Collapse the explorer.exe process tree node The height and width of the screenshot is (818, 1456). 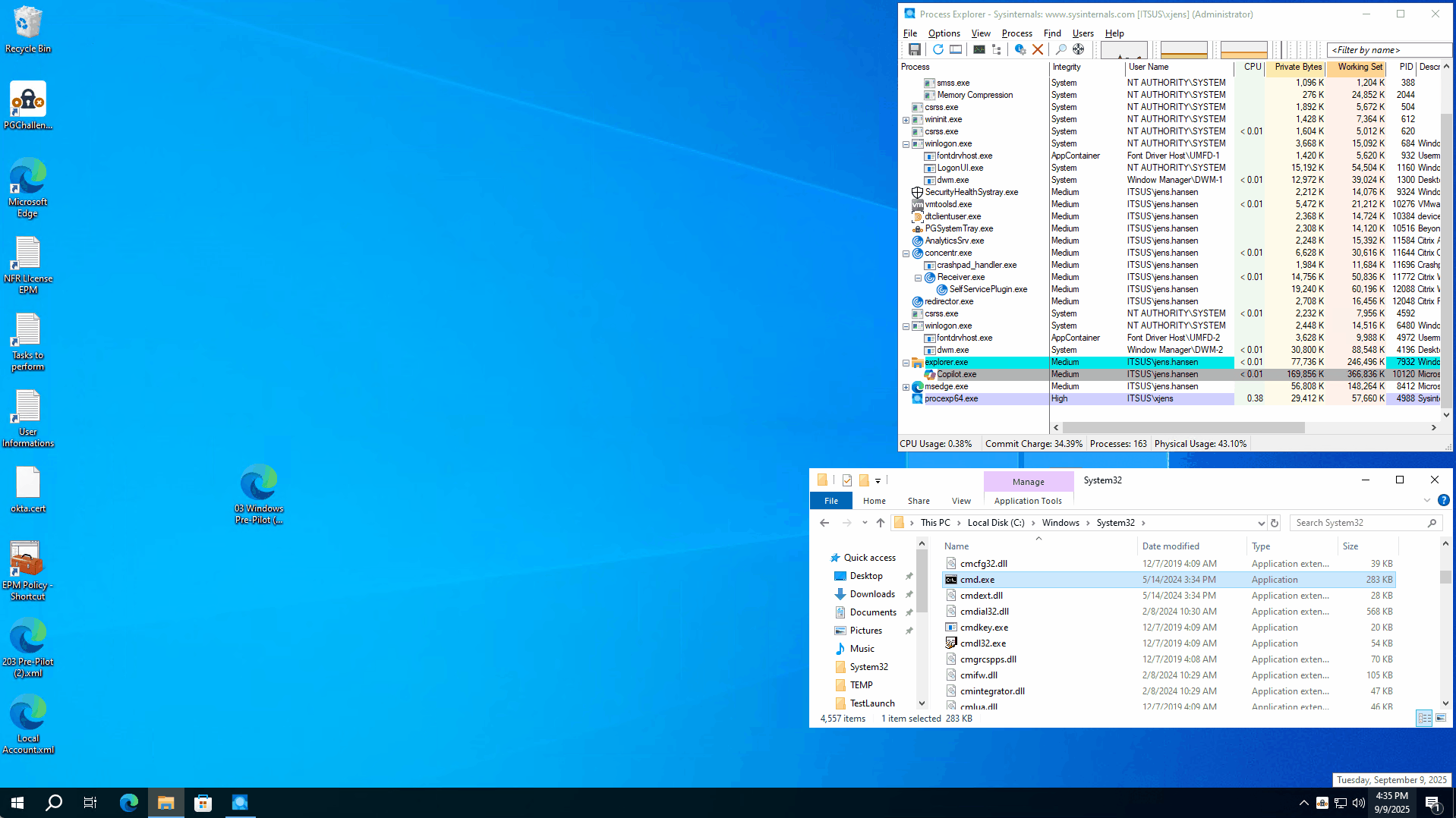[x=906, y=363]
